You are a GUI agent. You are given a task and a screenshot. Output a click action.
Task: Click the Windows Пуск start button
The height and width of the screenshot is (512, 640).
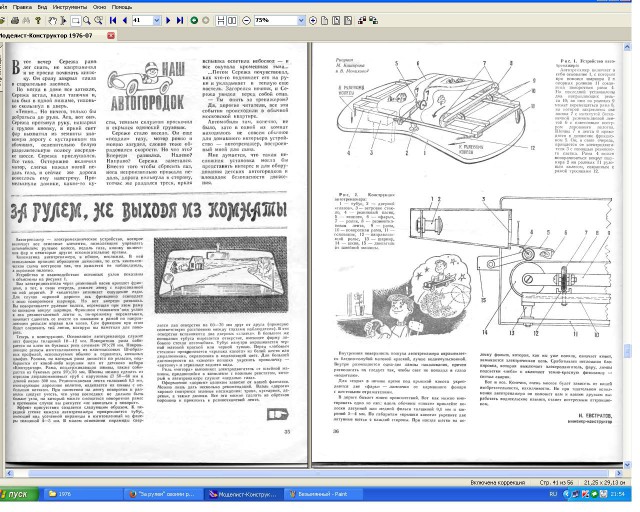click(x=19, y=494)
